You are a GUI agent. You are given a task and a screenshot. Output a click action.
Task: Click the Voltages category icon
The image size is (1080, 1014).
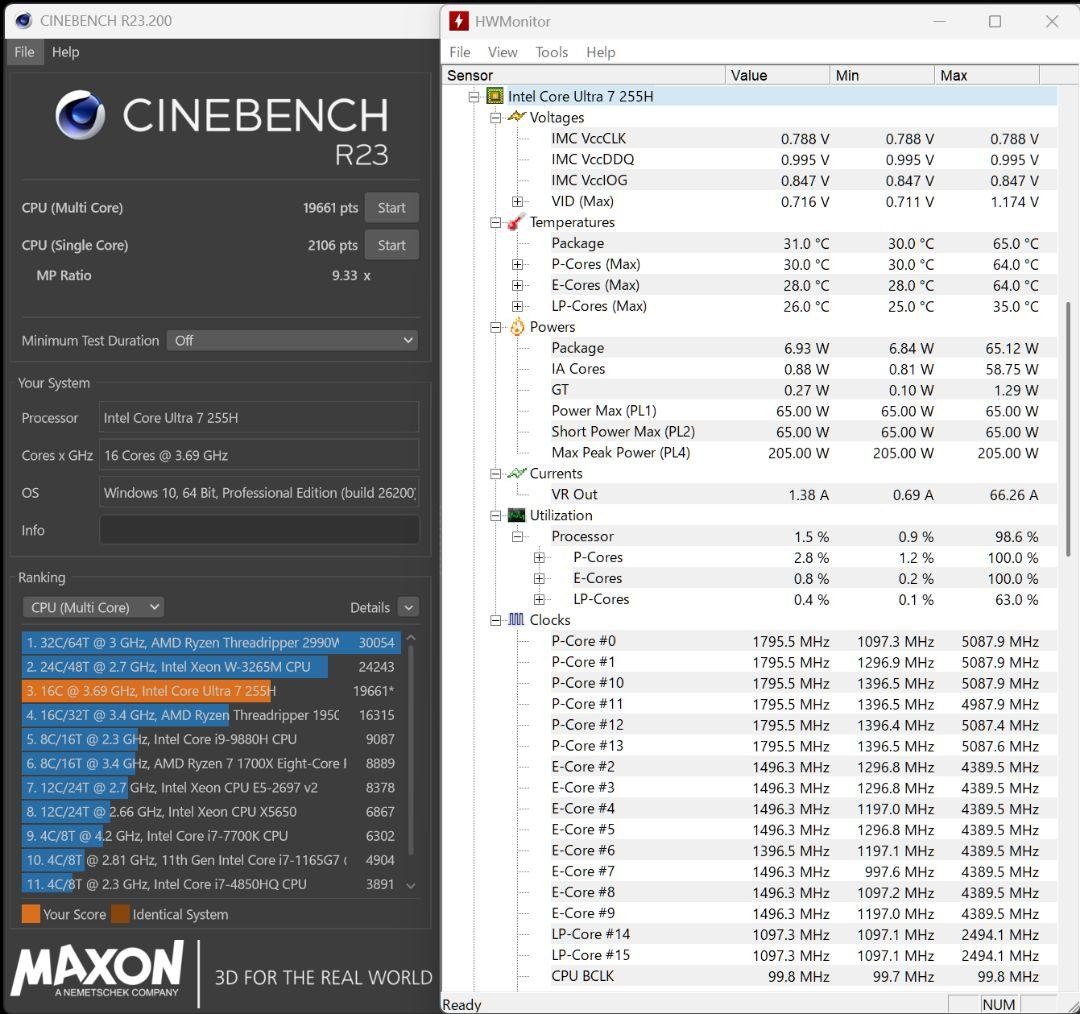pyautogui.click(x=517, y=117)
